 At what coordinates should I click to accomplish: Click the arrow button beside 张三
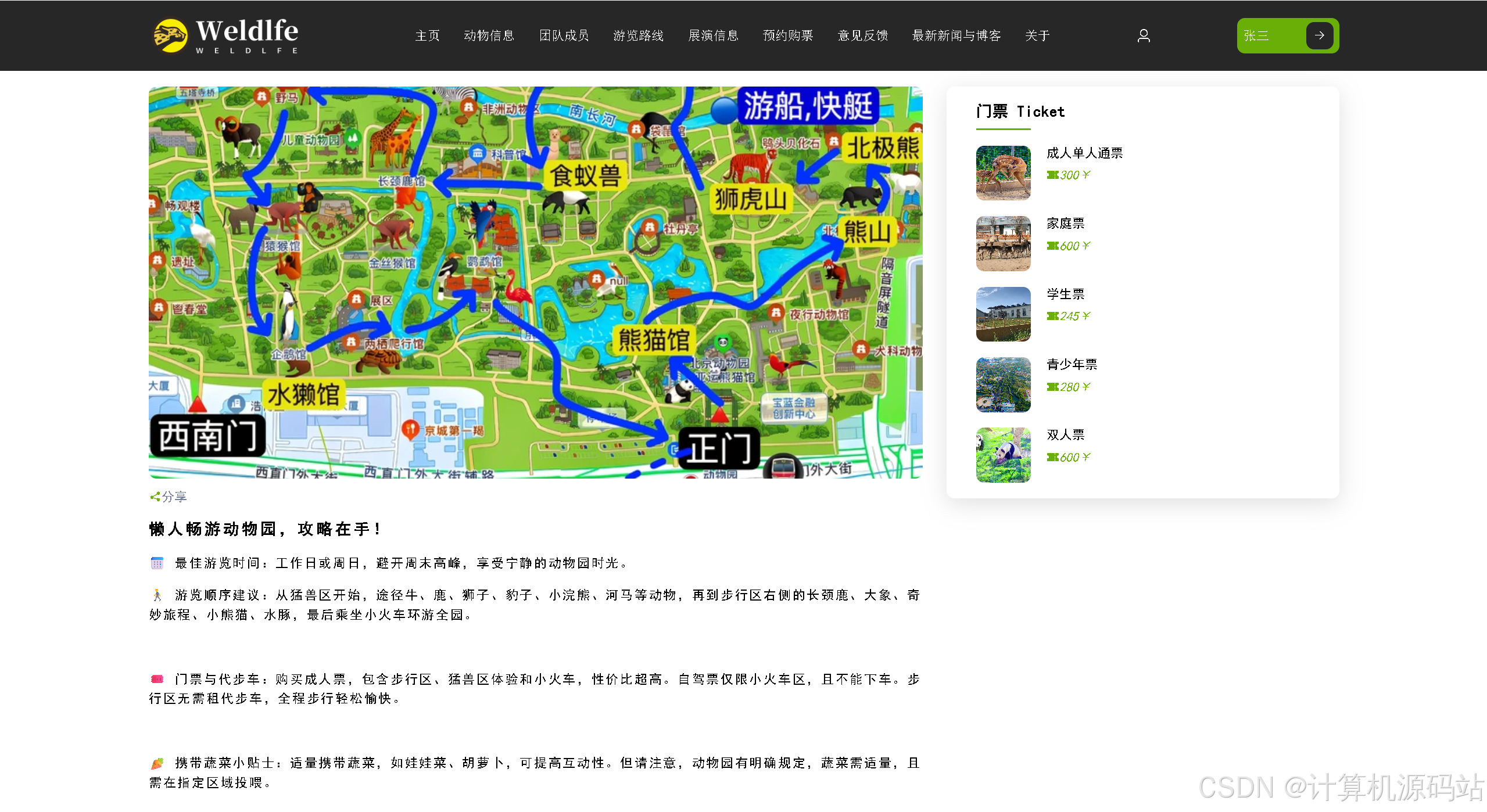(x=1319, y=35)
